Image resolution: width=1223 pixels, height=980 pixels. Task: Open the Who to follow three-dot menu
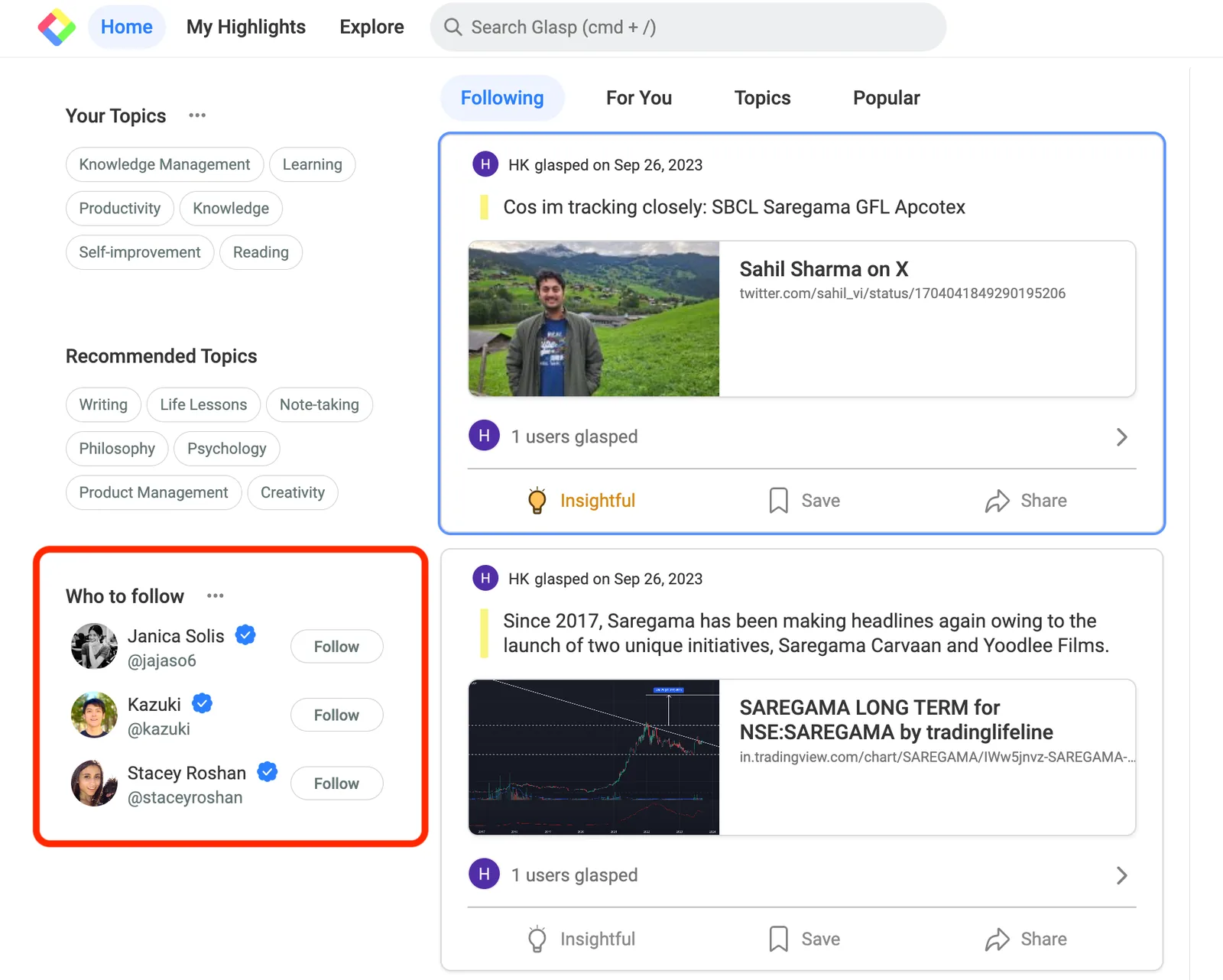(x=216, y=595)
